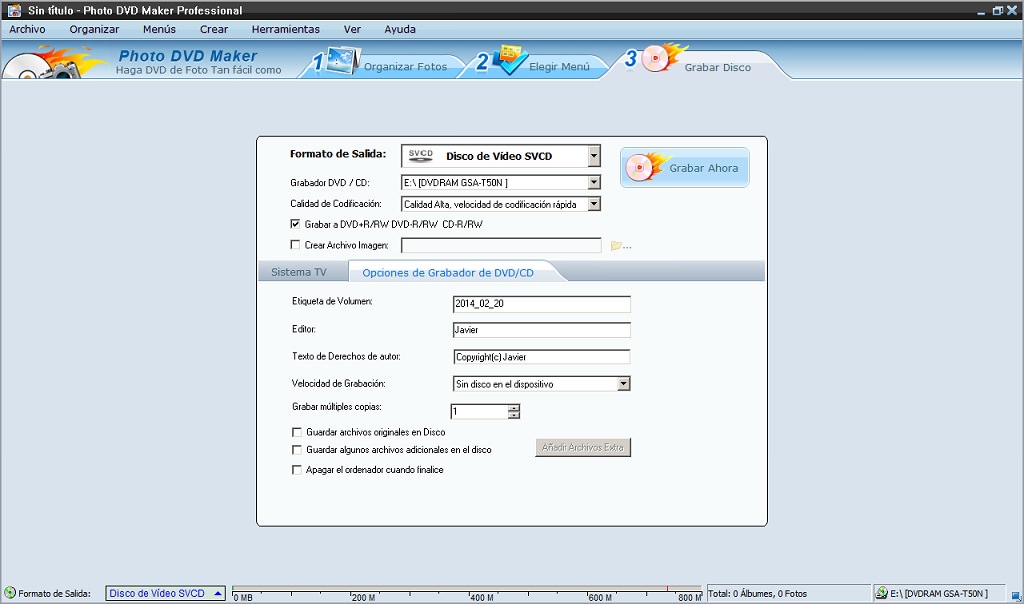This screenshot has width=1024, height=604.
Task: Click the Grabar Ahora button
Action: (x=684, y=168)
